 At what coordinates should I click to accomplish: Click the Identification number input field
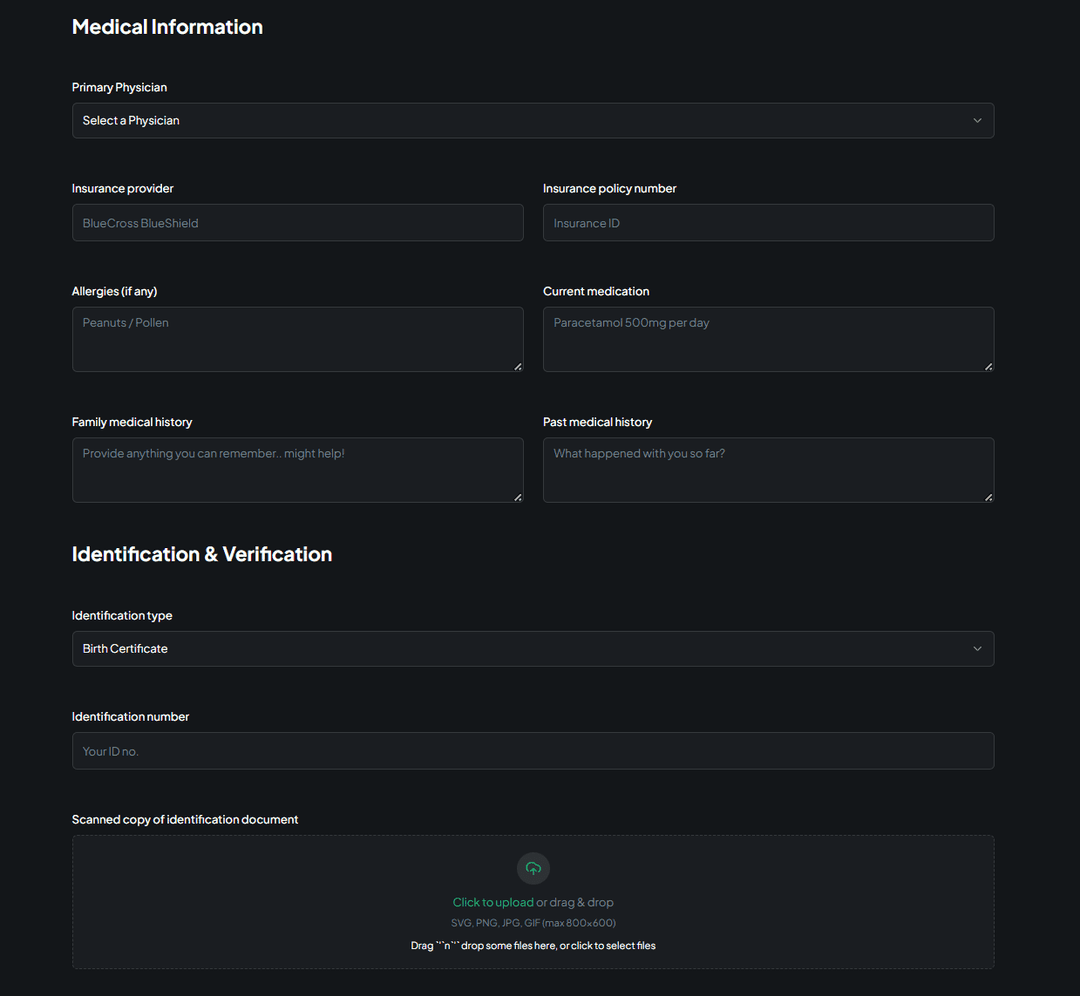pyautogui.click(x=533, y=751)
